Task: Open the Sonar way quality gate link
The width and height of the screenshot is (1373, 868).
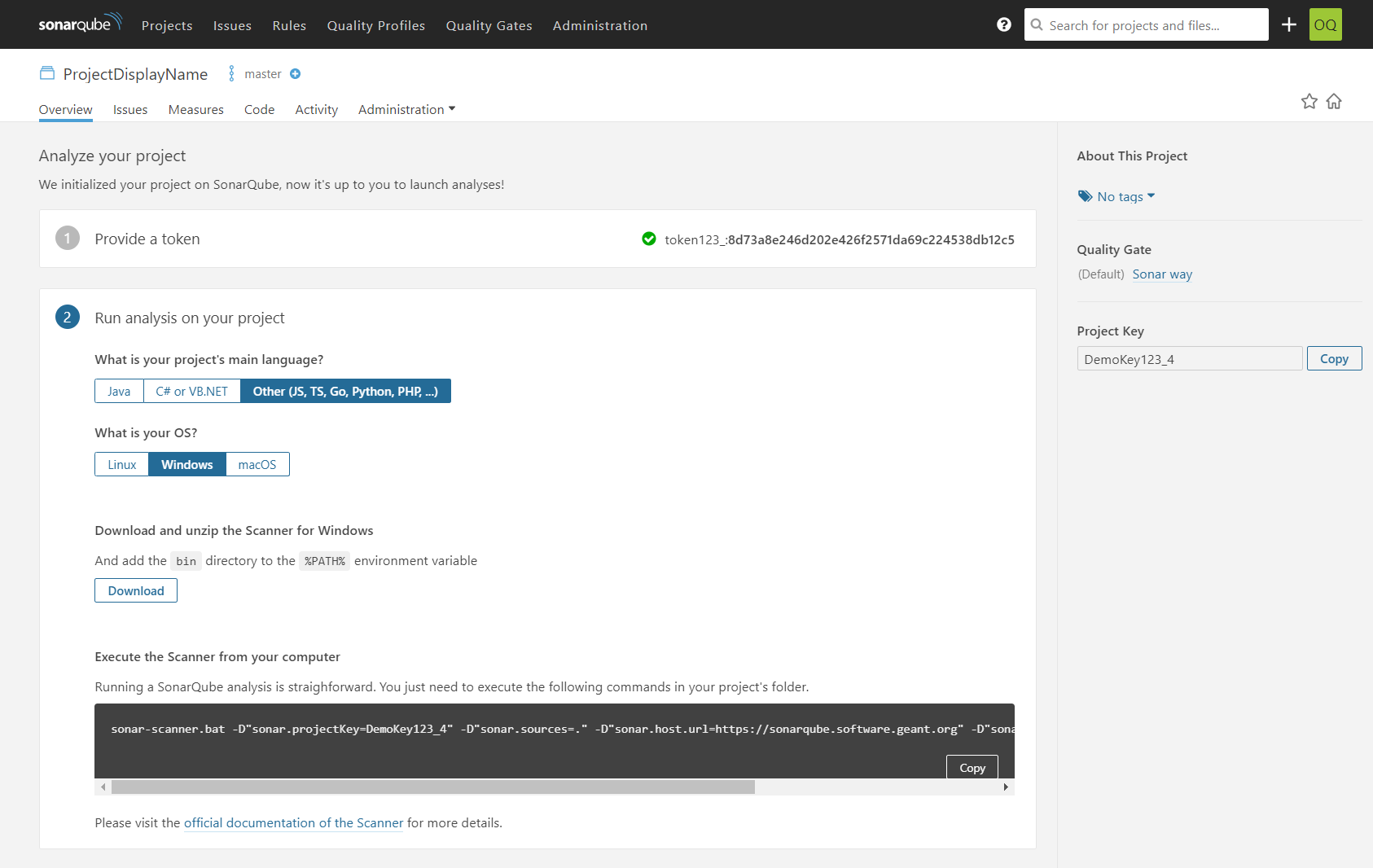Action: click(x=1162, y=274)
